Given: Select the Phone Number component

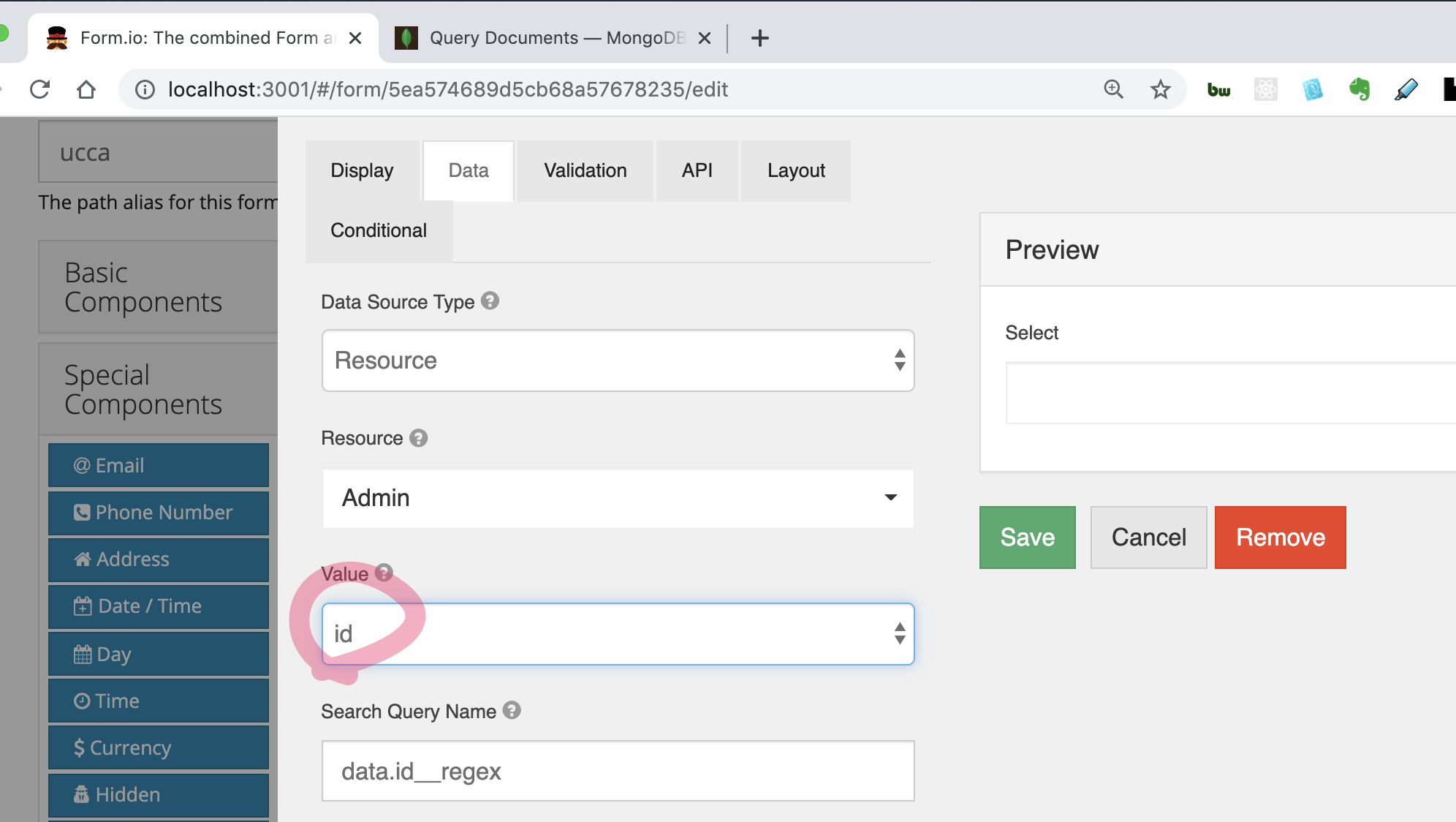Looking at the screenshot, I should (x=158, y=513).
